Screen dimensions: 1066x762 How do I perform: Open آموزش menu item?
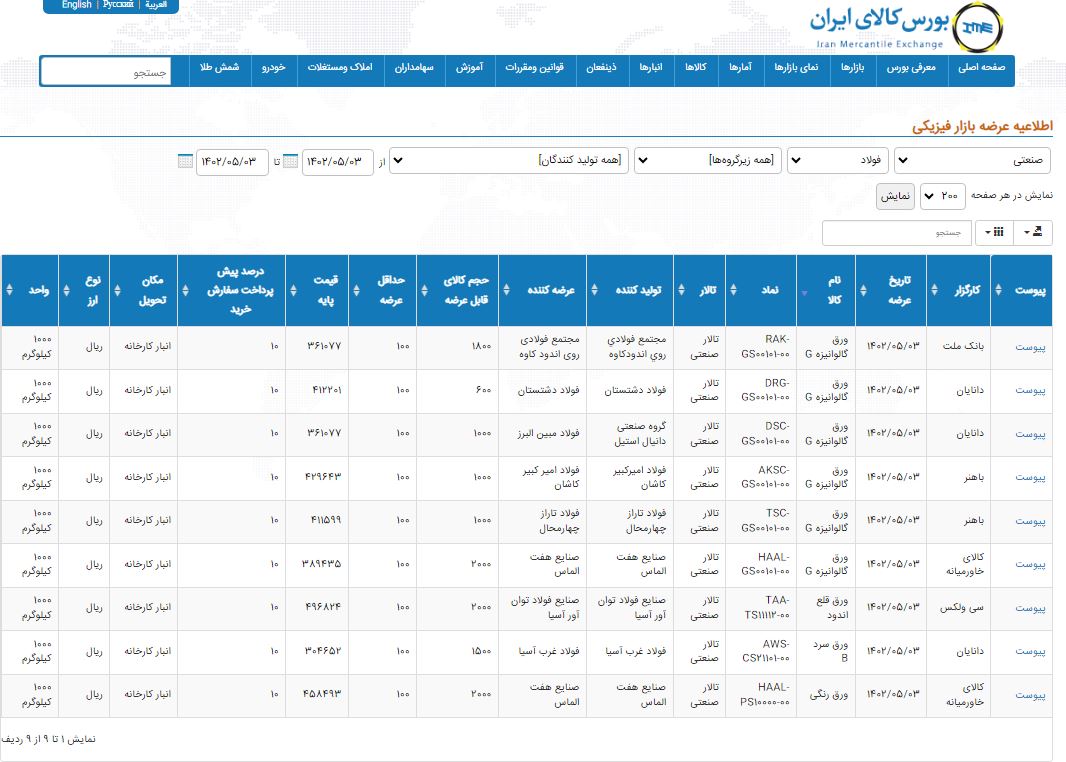[469, 67]
